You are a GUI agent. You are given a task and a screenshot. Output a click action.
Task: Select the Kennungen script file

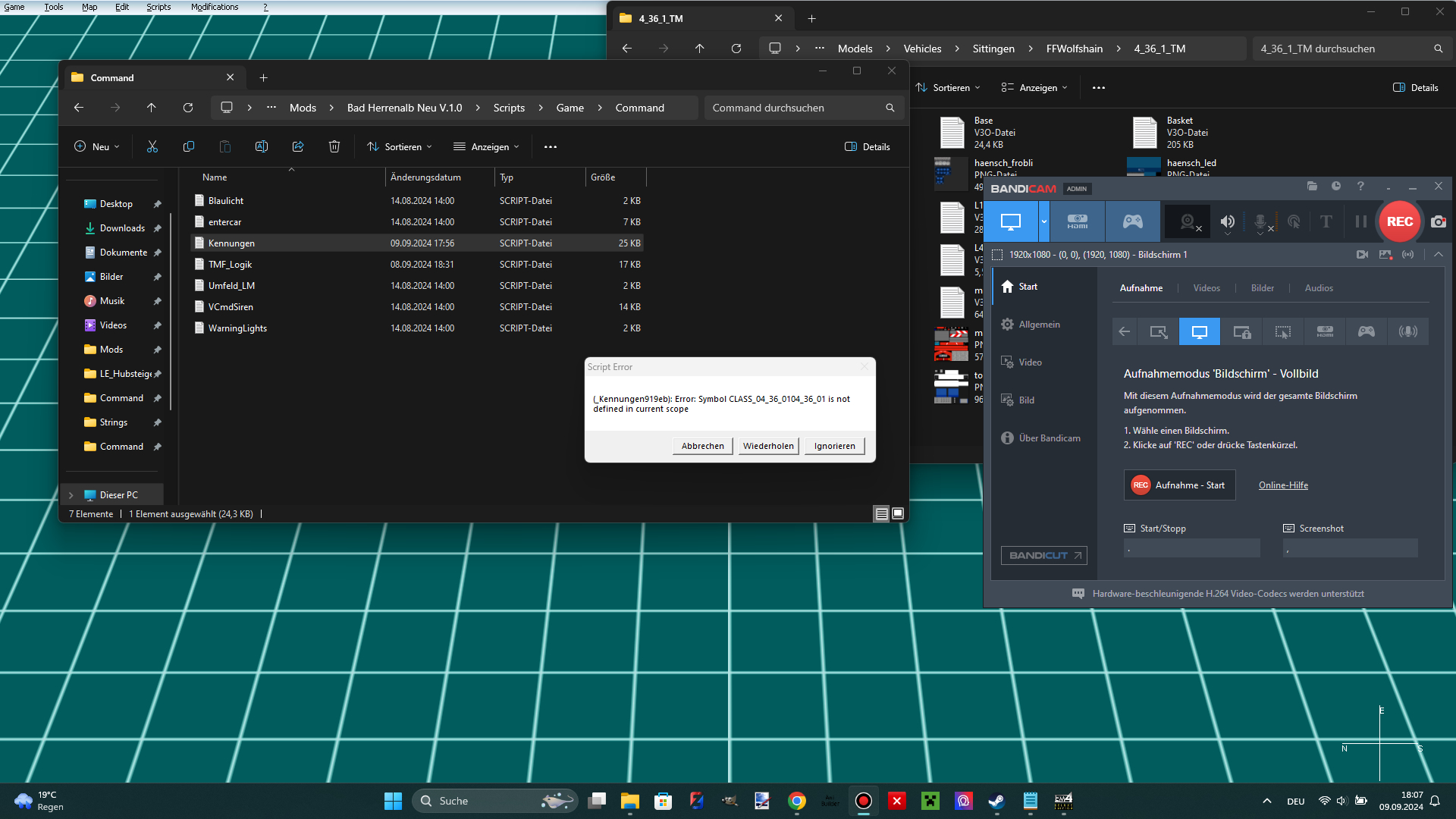click(231, 243)
